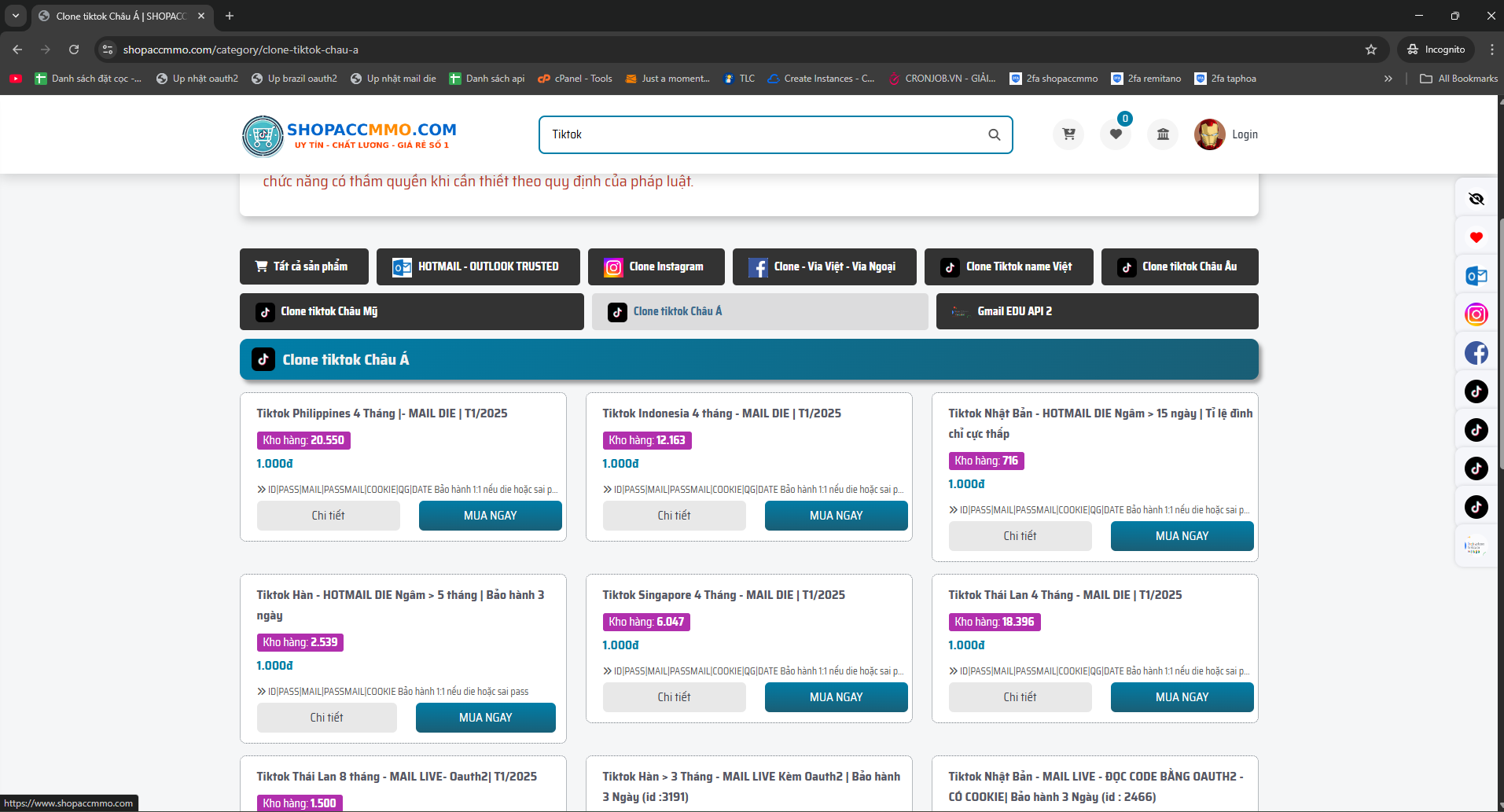Open Chrome three-dot menu

click(x=1491, y=50)
